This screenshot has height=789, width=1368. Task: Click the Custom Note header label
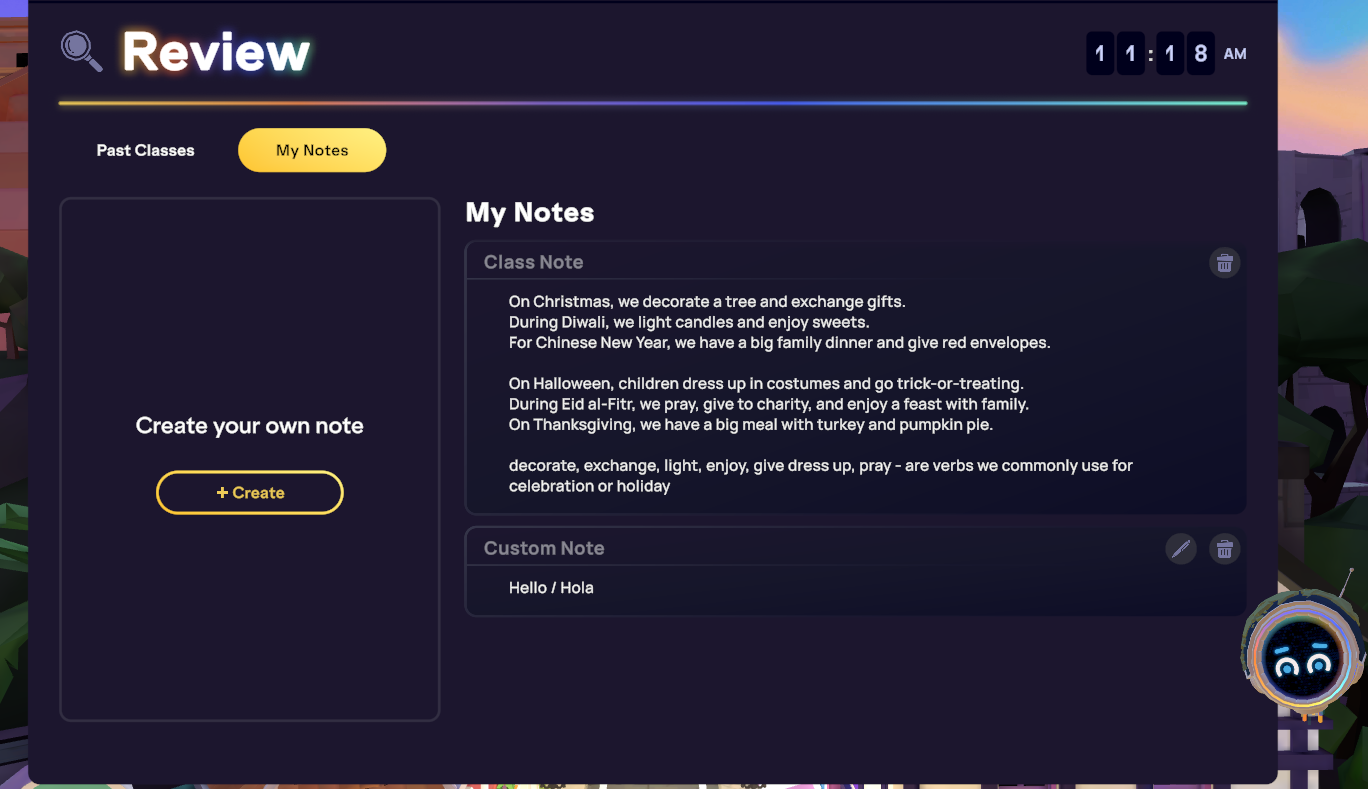pyautogui.click(x=544, y=548)
